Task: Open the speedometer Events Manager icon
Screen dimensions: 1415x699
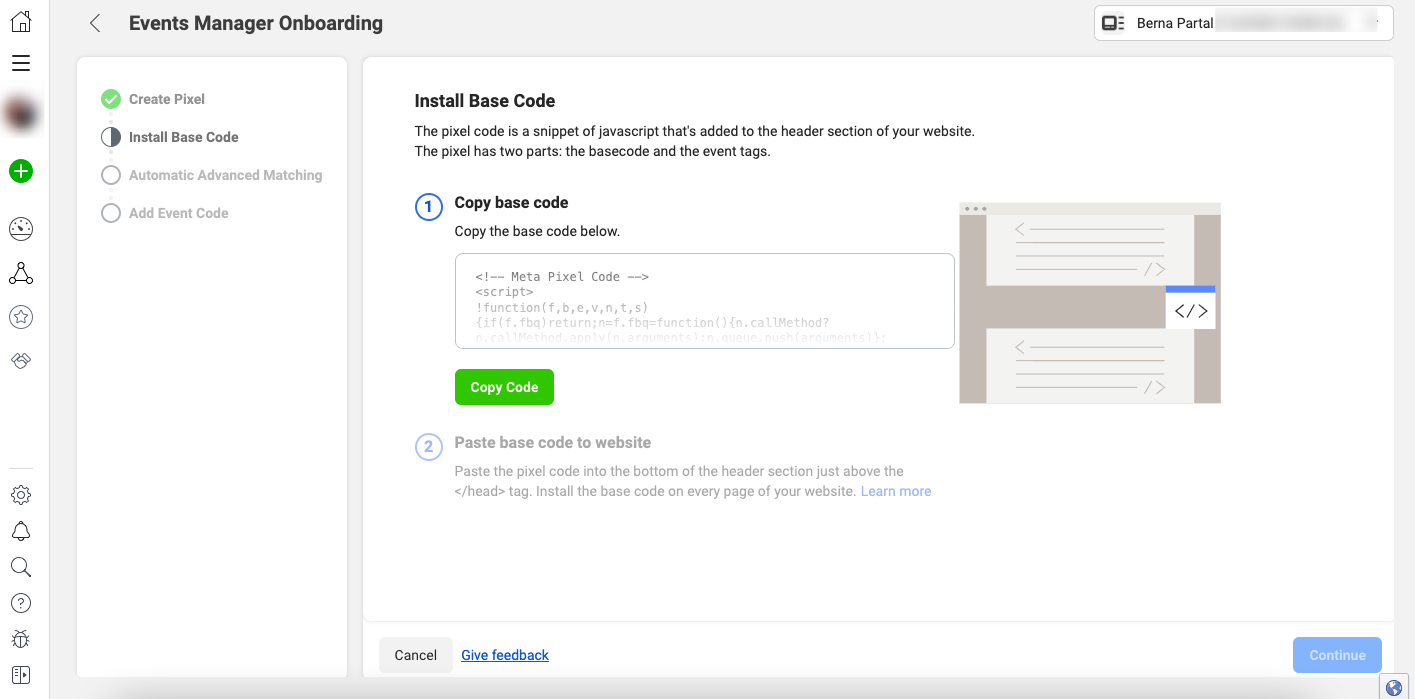Action: (20, 228)
